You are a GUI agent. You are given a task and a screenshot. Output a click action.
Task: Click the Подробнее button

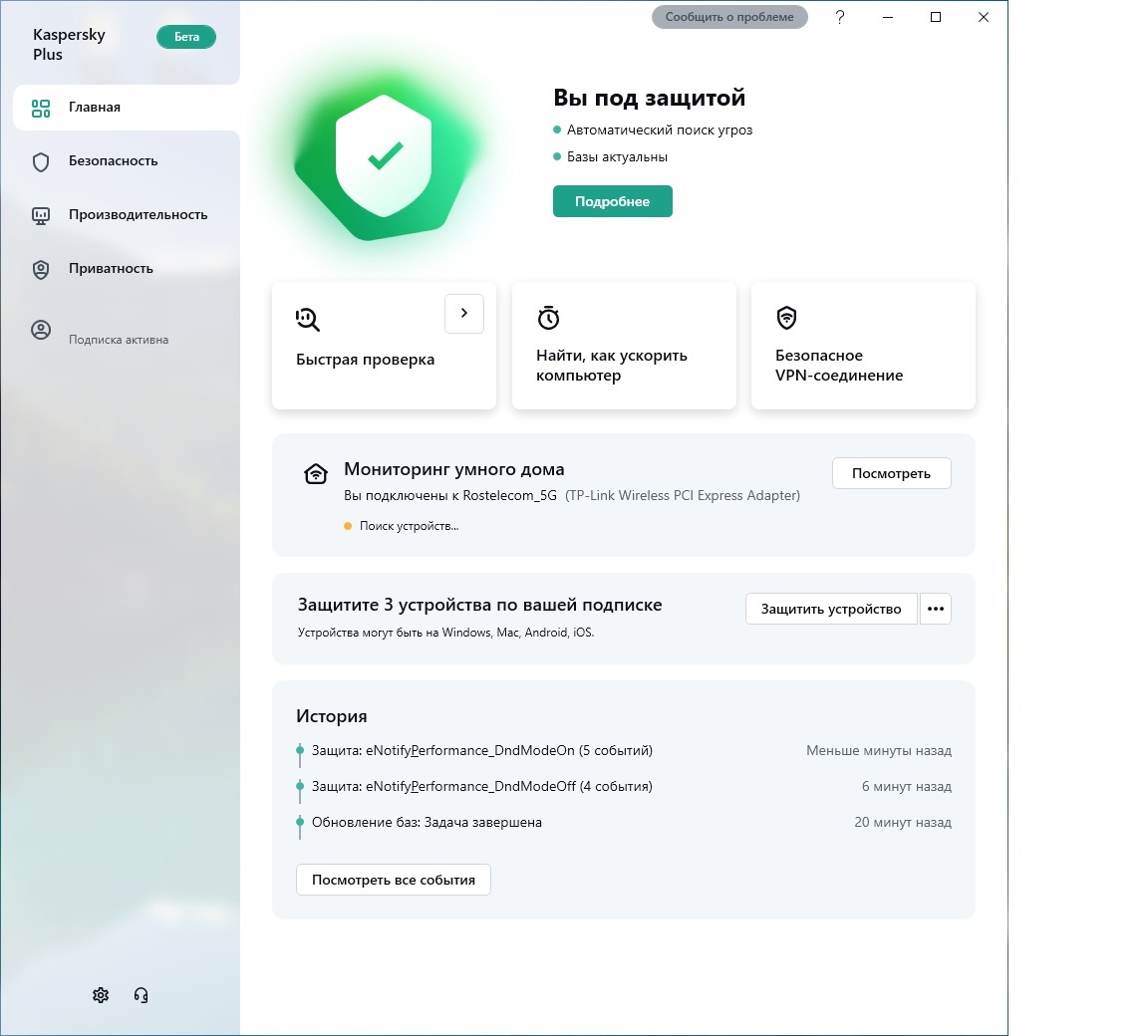point(612,201)
